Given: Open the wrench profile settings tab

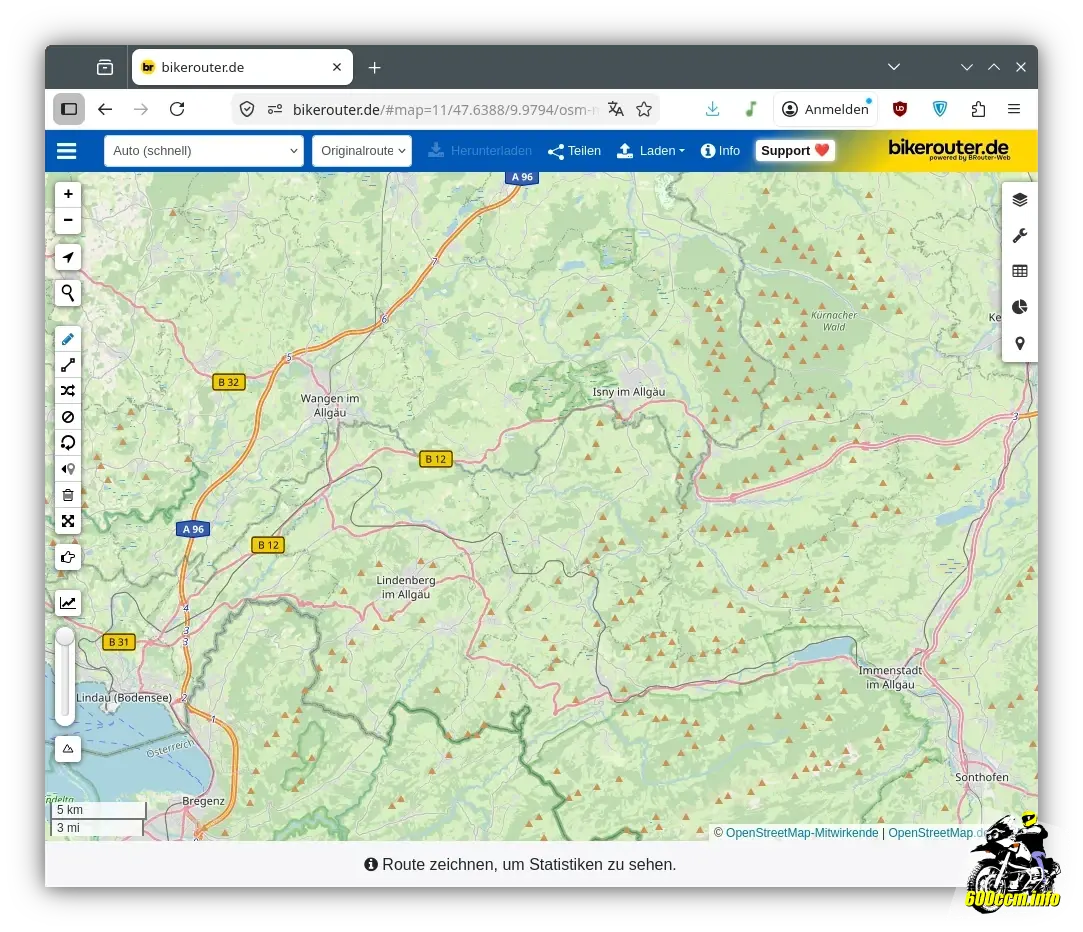Looking at the screenshot, I should coord(1019,236).
